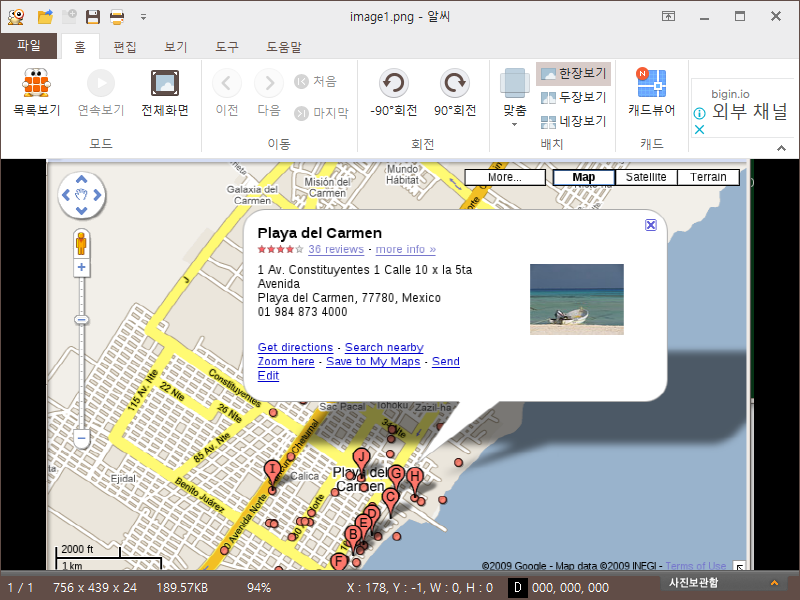Click the Search nearby link
The height and width of the screenshot is (600, 800).
pyautogui.click(x=384, y=347)
